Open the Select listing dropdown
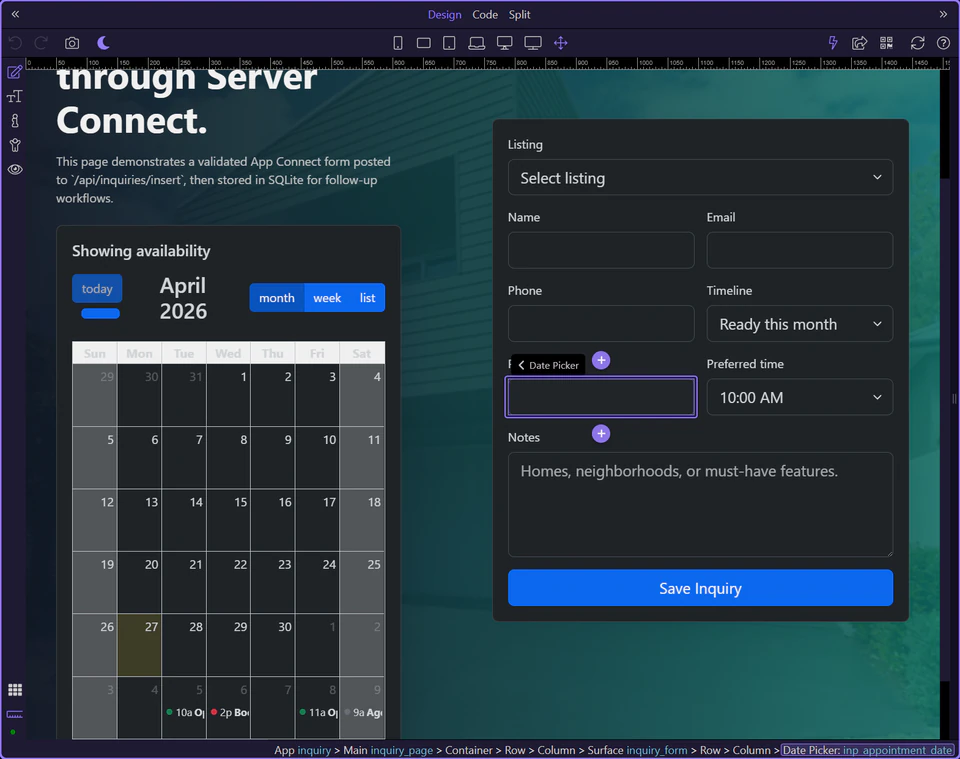Screen dimensions: 960x759 tap(700, 177)
